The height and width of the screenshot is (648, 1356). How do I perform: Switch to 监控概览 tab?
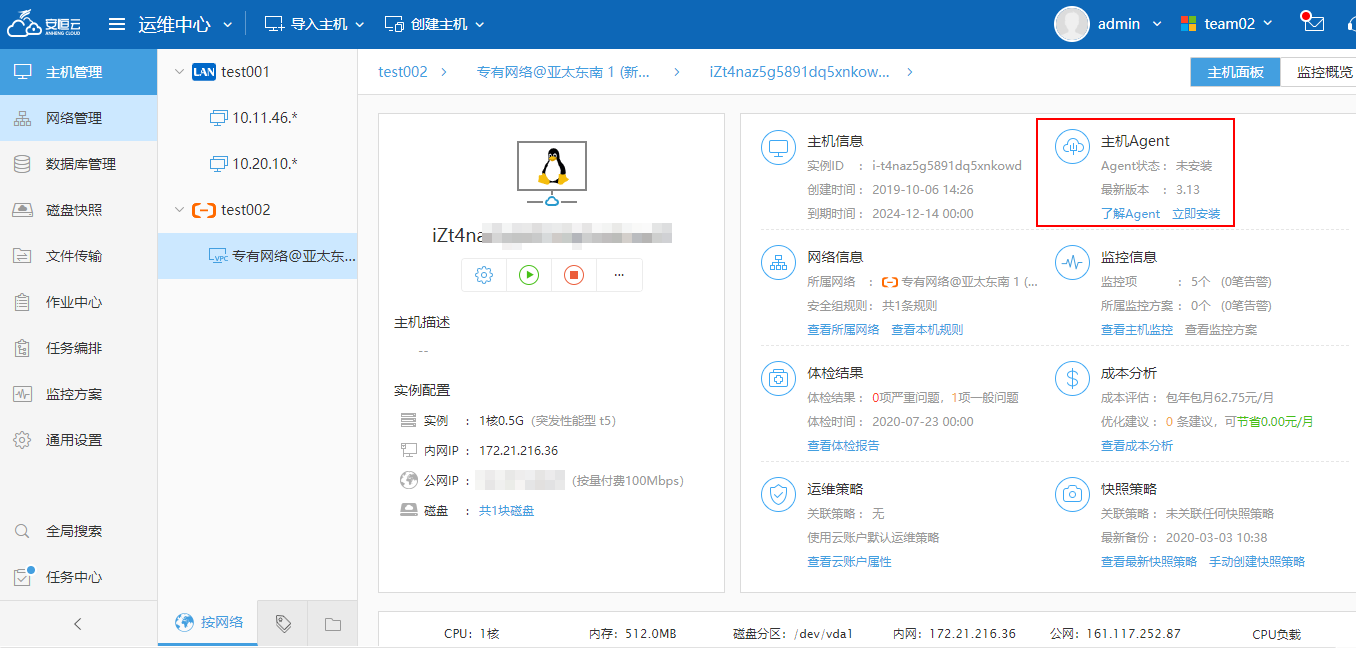click(1320, 72)
